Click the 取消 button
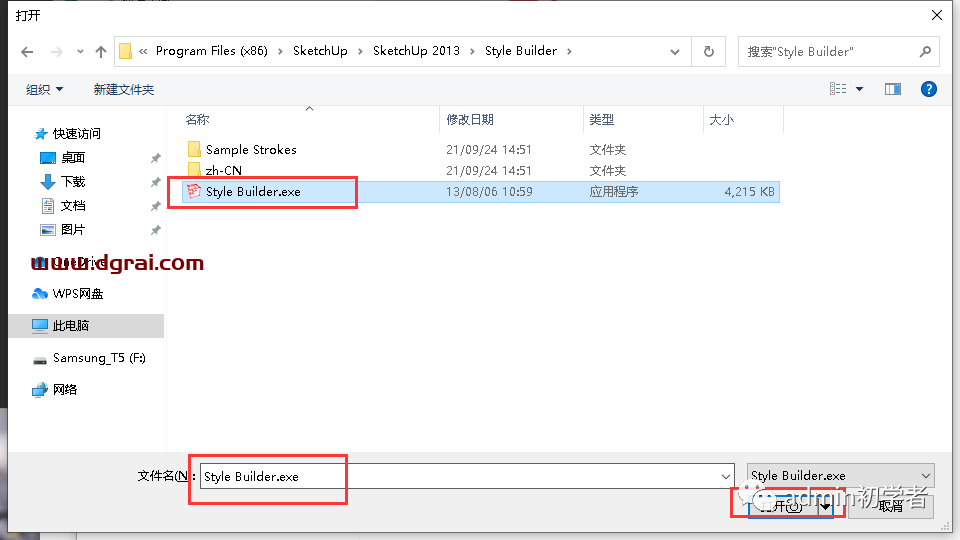 point(891,506)
